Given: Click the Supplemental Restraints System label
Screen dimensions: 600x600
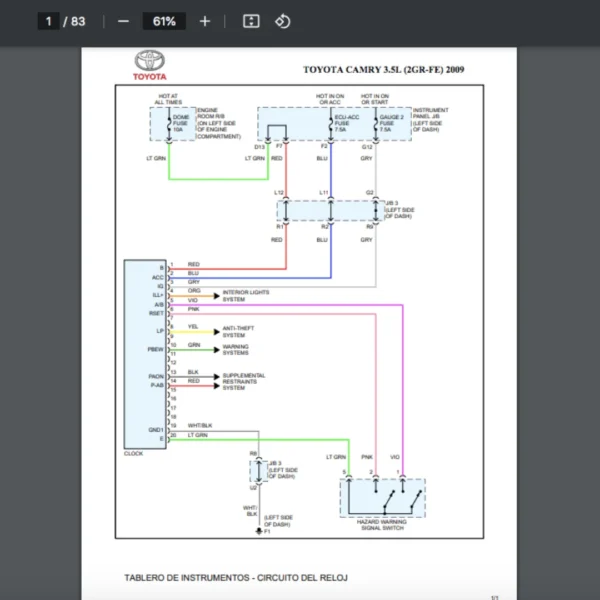Looking at the screenshot, I should click(244, 381).
